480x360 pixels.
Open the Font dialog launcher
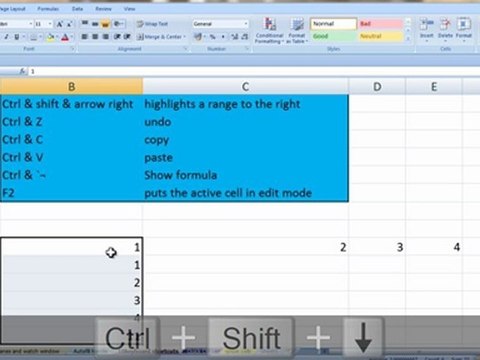pyautogui.click(x=72, y=49)
